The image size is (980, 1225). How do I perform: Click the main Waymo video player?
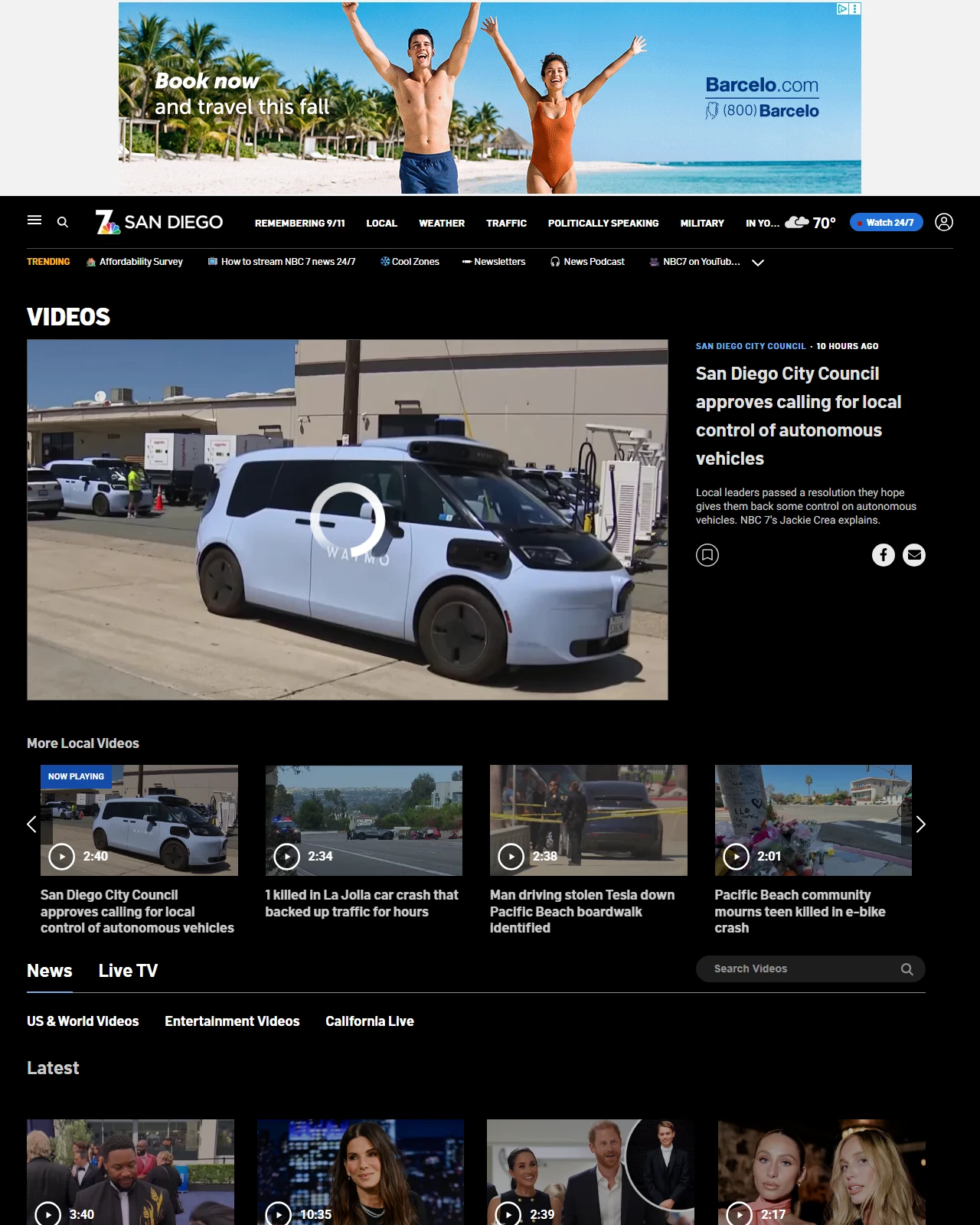point(348,520)
